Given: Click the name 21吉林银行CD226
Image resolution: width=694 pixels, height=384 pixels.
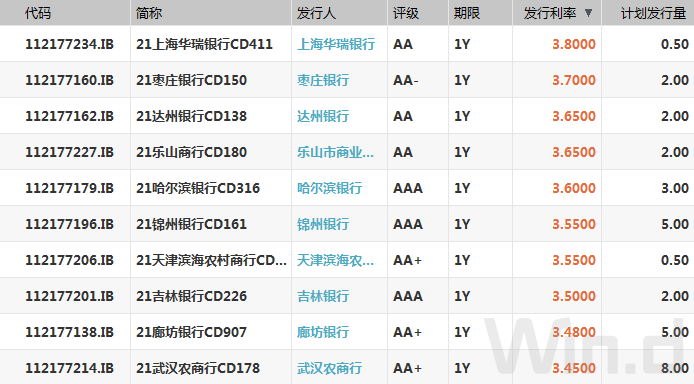Looking at the screenshot, I should coord(191,296).
